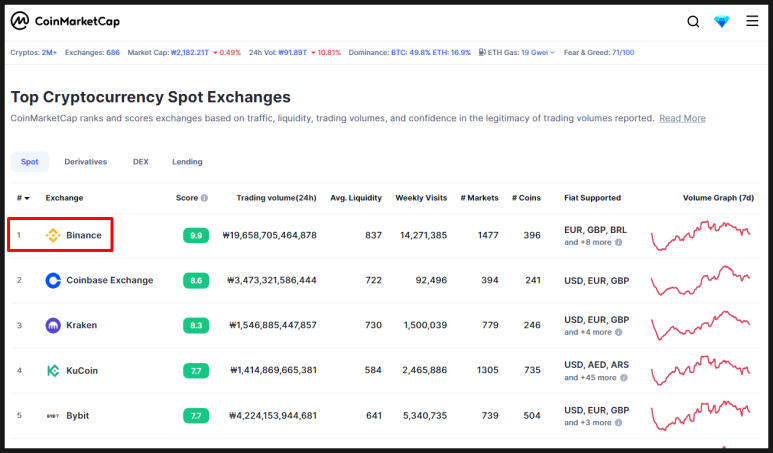Click the Exchange column header
This screenshot has height=453, width=773.
click(x=64, y=198)
